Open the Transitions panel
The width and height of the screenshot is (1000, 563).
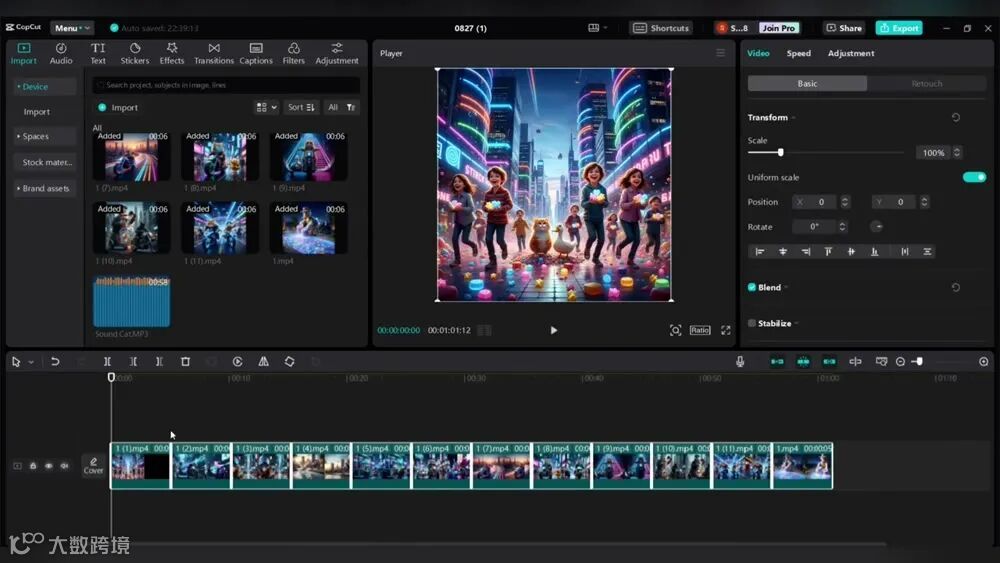point(213,53)
